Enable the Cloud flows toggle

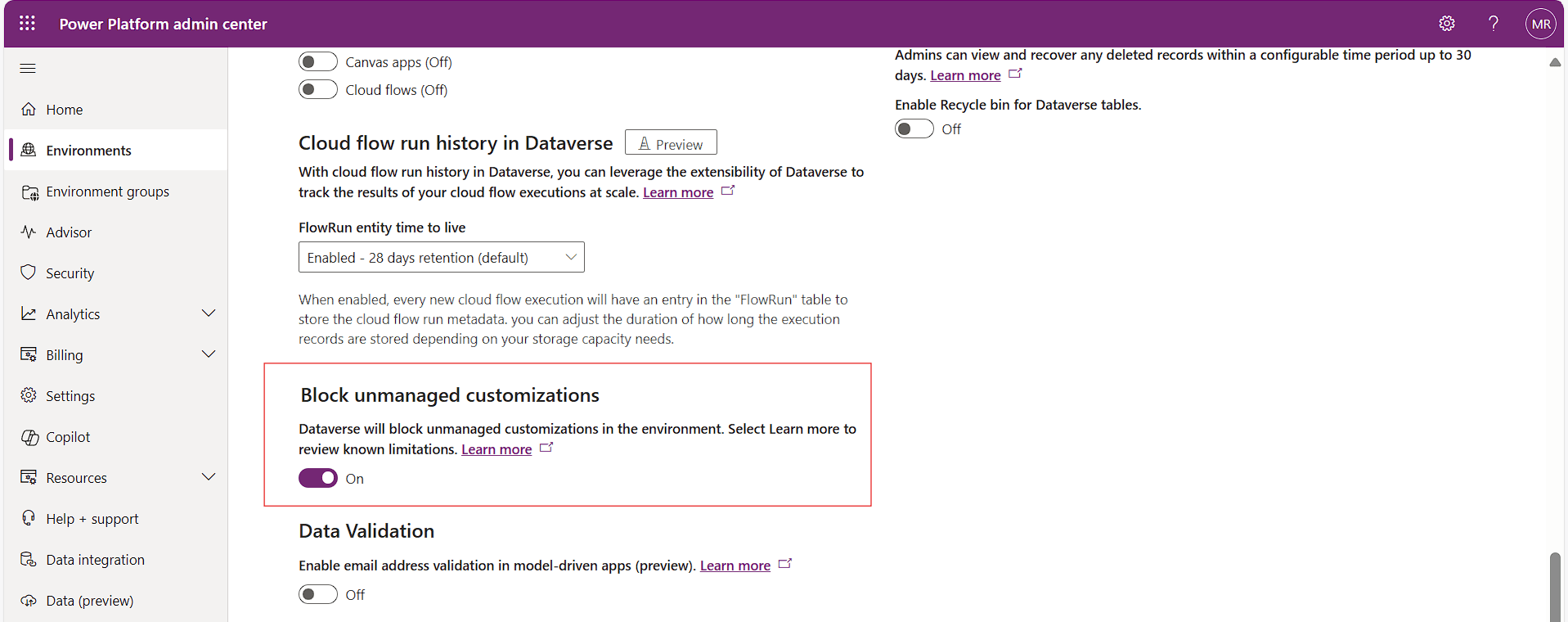pos(318,89)
